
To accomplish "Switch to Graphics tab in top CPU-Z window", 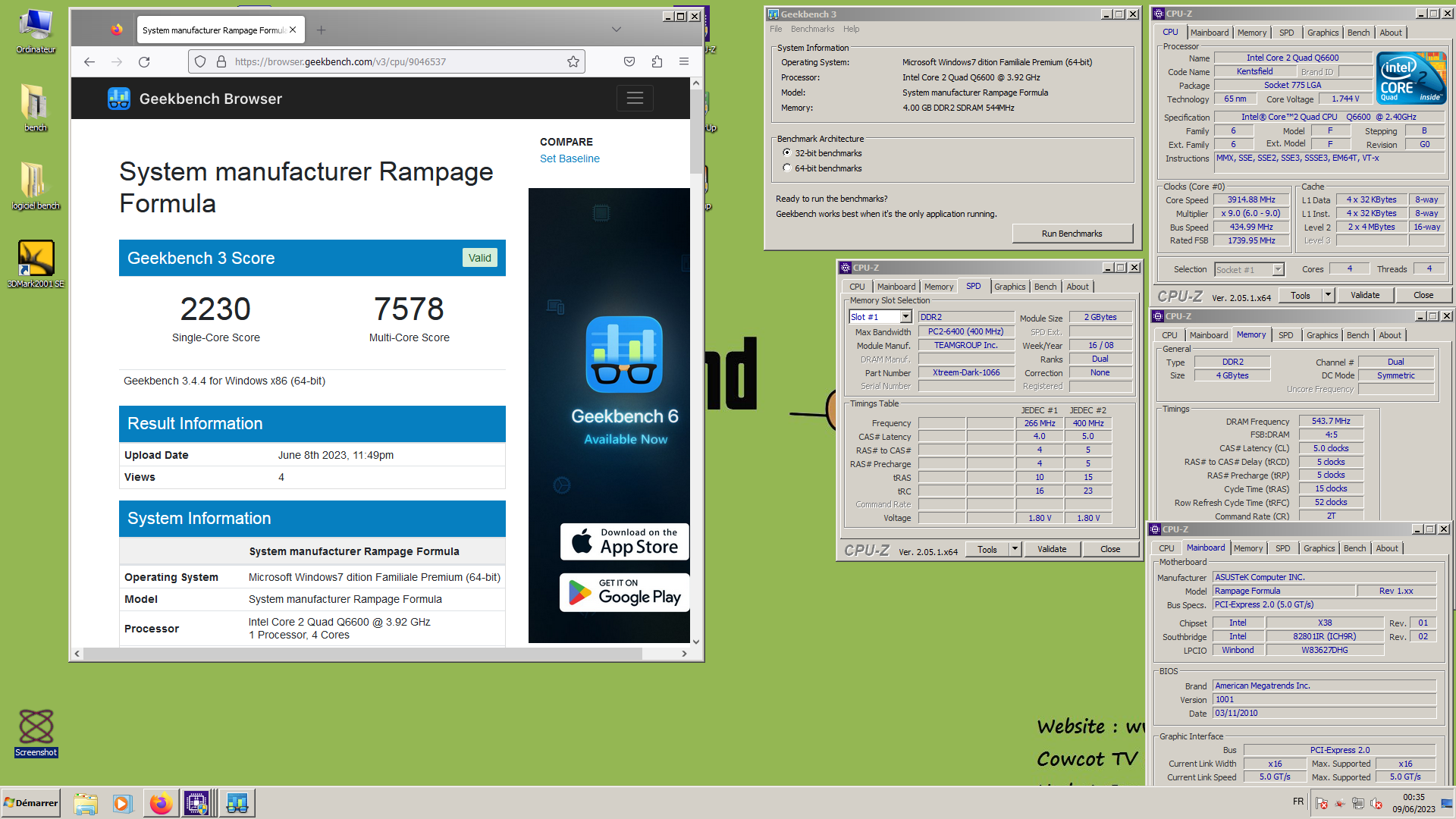I will coord(1323,33).
